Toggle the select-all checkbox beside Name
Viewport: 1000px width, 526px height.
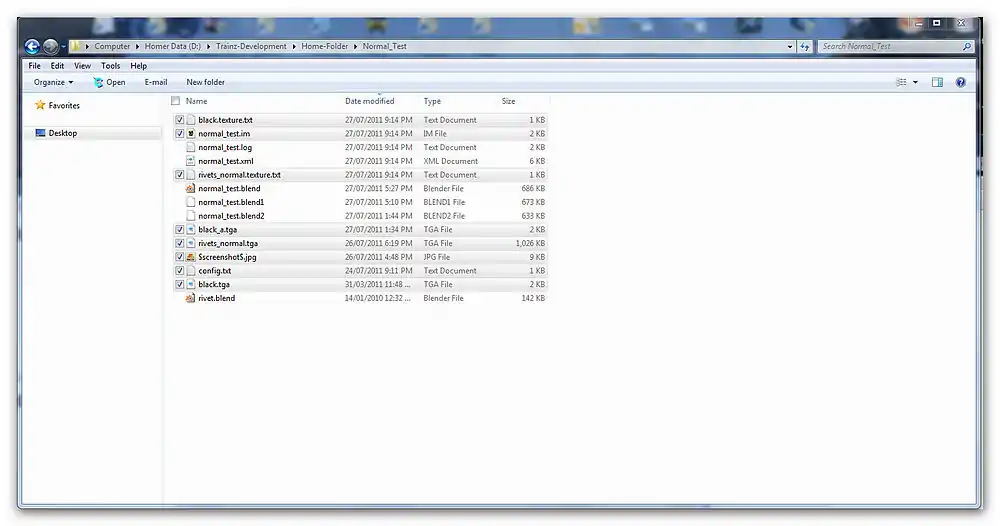click(176, 101)
